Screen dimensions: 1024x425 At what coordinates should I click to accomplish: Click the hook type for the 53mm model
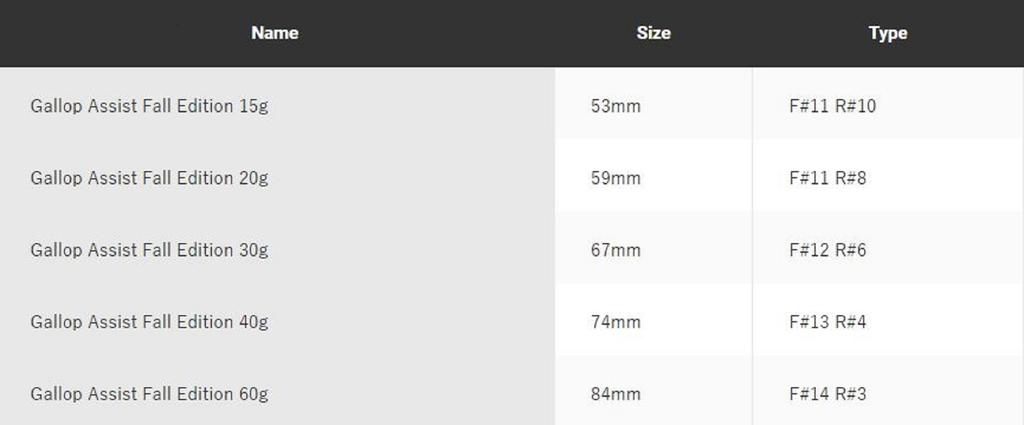click(832, 106)
